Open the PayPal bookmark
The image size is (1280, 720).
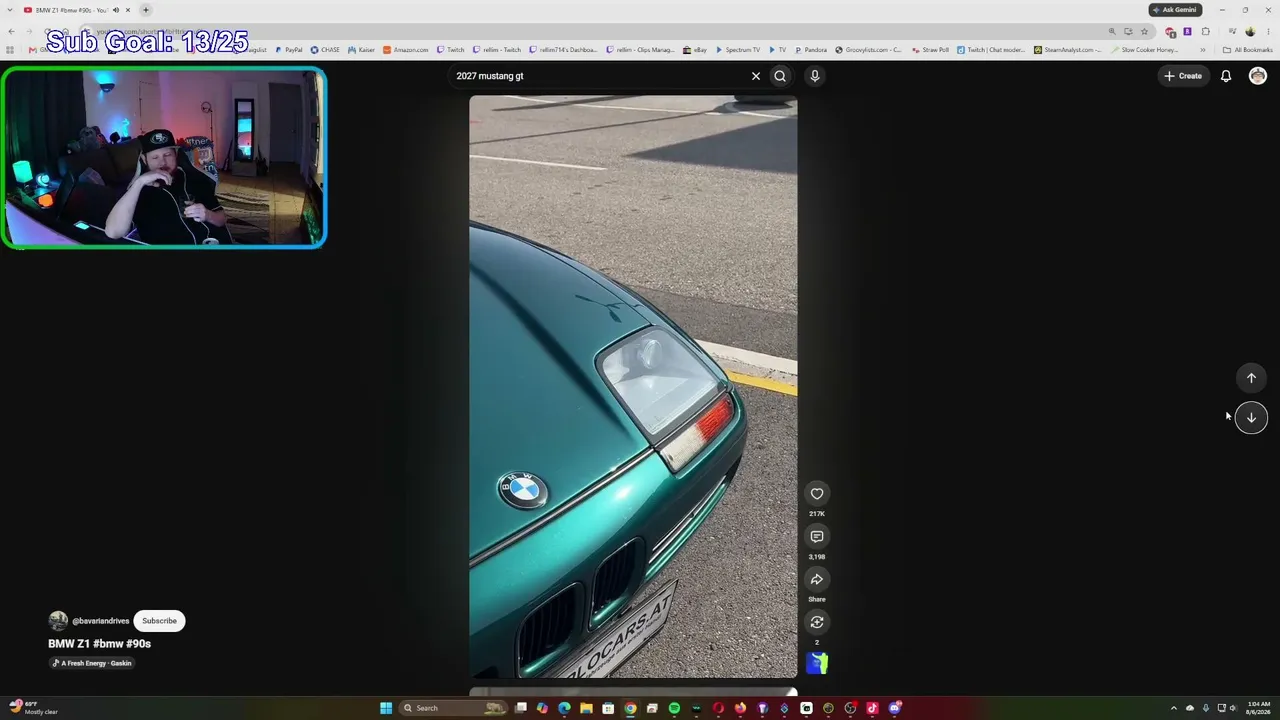pos(289,49)
